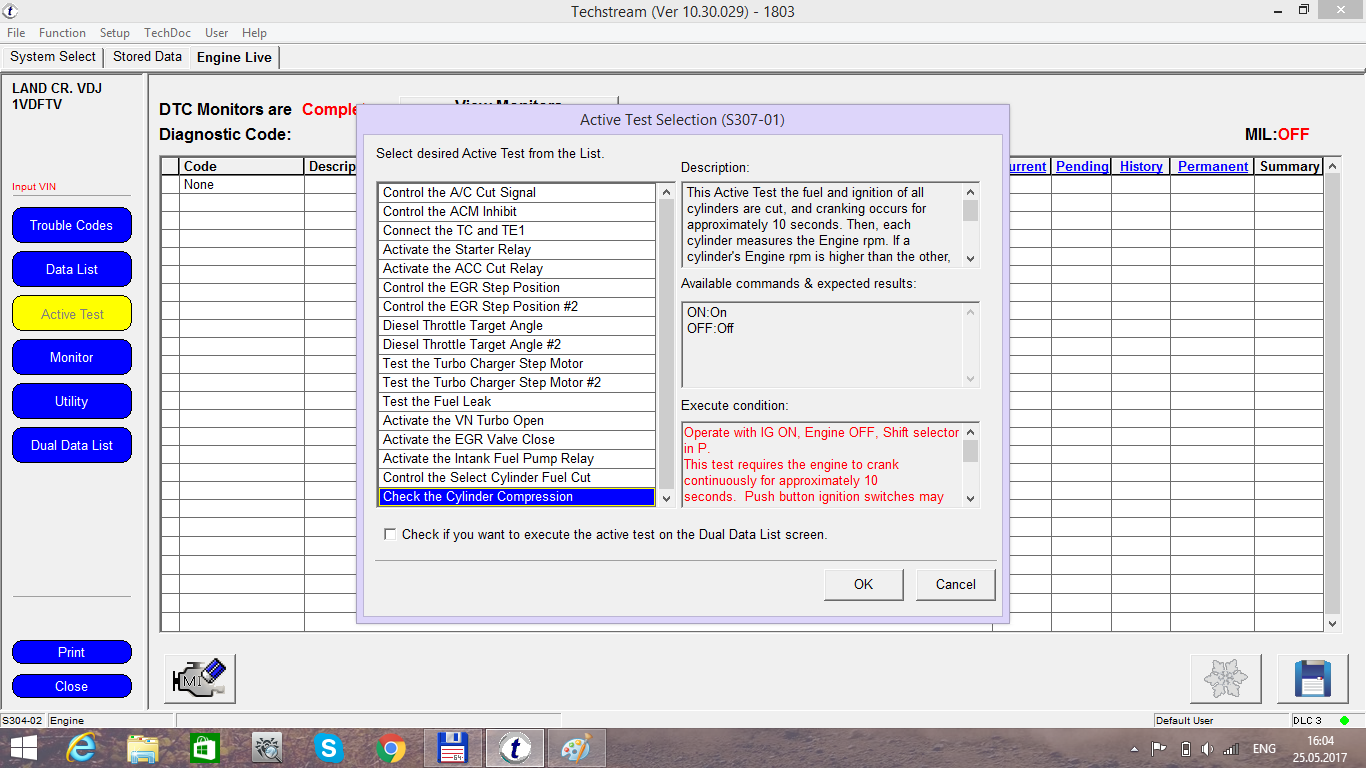Image resolution: width=1366 pixels, height=768 pixels.
Task: Switch to the Stored Data tab
Action: coord(147,57)
